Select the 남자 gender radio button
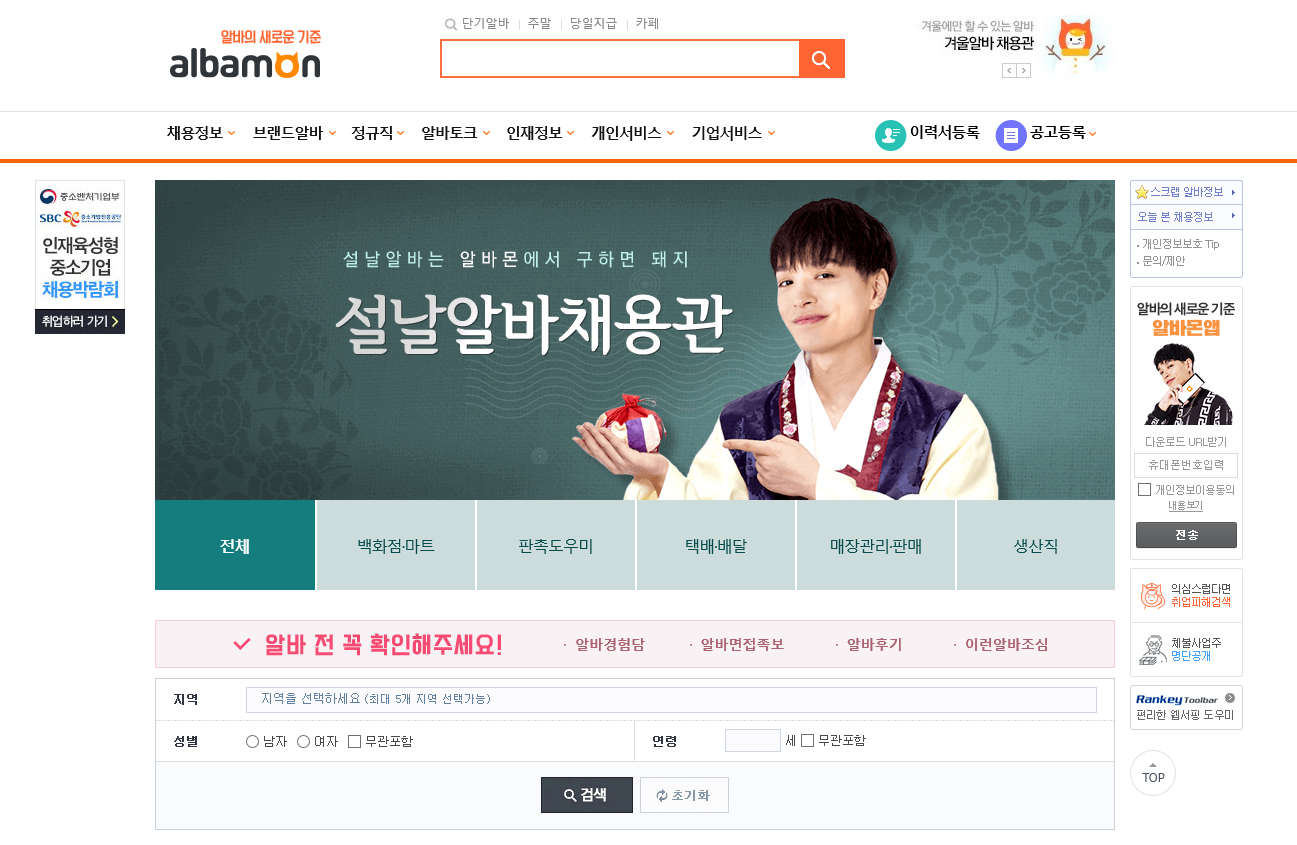 252,741
